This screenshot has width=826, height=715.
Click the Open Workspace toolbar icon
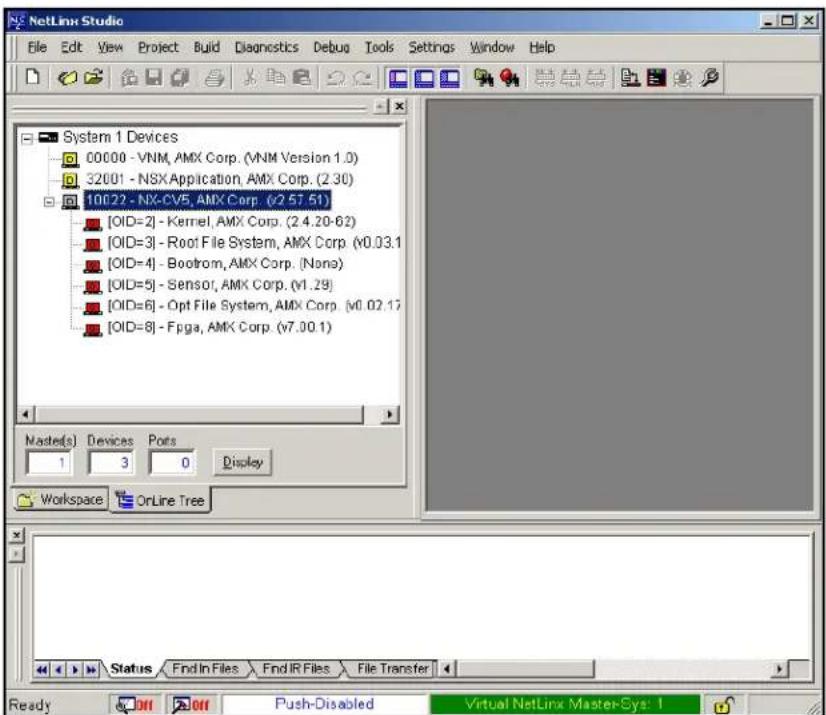(x=67, y=78)
